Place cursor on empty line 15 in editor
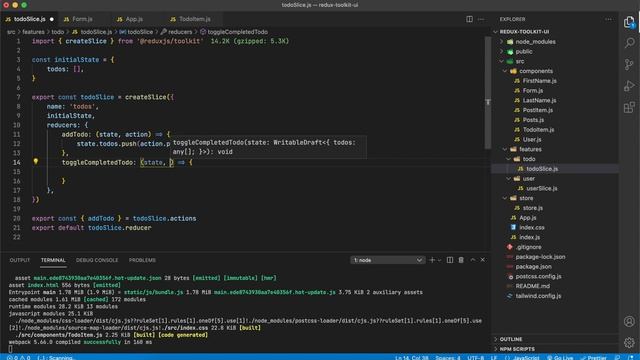The image size is (640, 360). (x=257, y=172)
